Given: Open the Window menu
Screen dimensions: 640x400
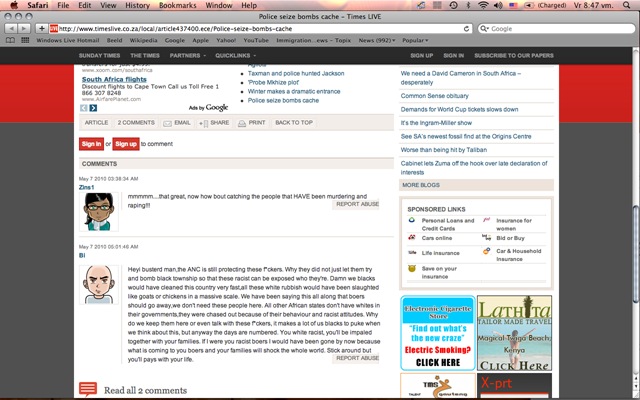Looking at the screenshot, I should (x=219, y=5).
